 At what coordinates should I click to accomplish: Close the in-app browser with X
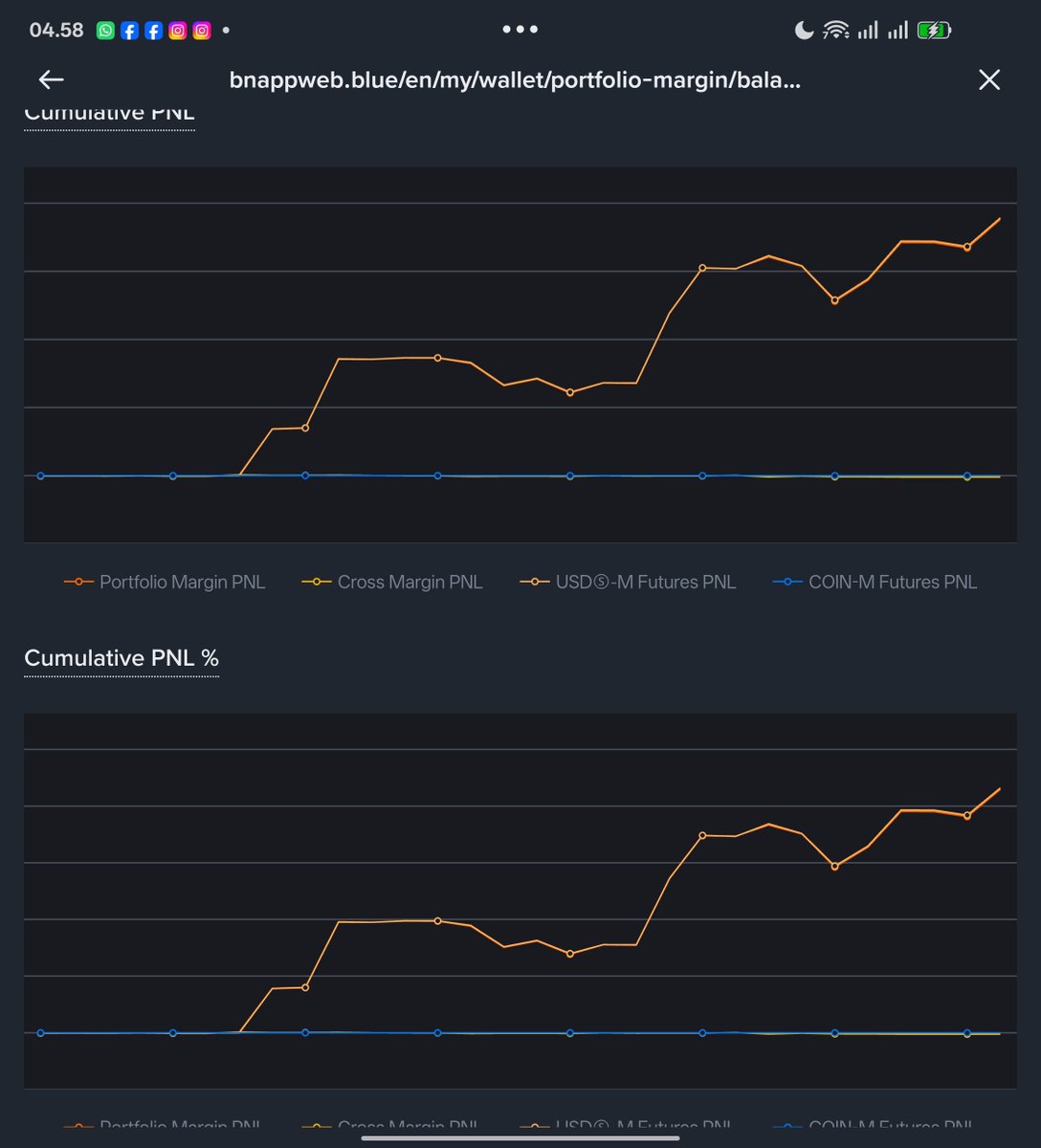tap(989, 79)
